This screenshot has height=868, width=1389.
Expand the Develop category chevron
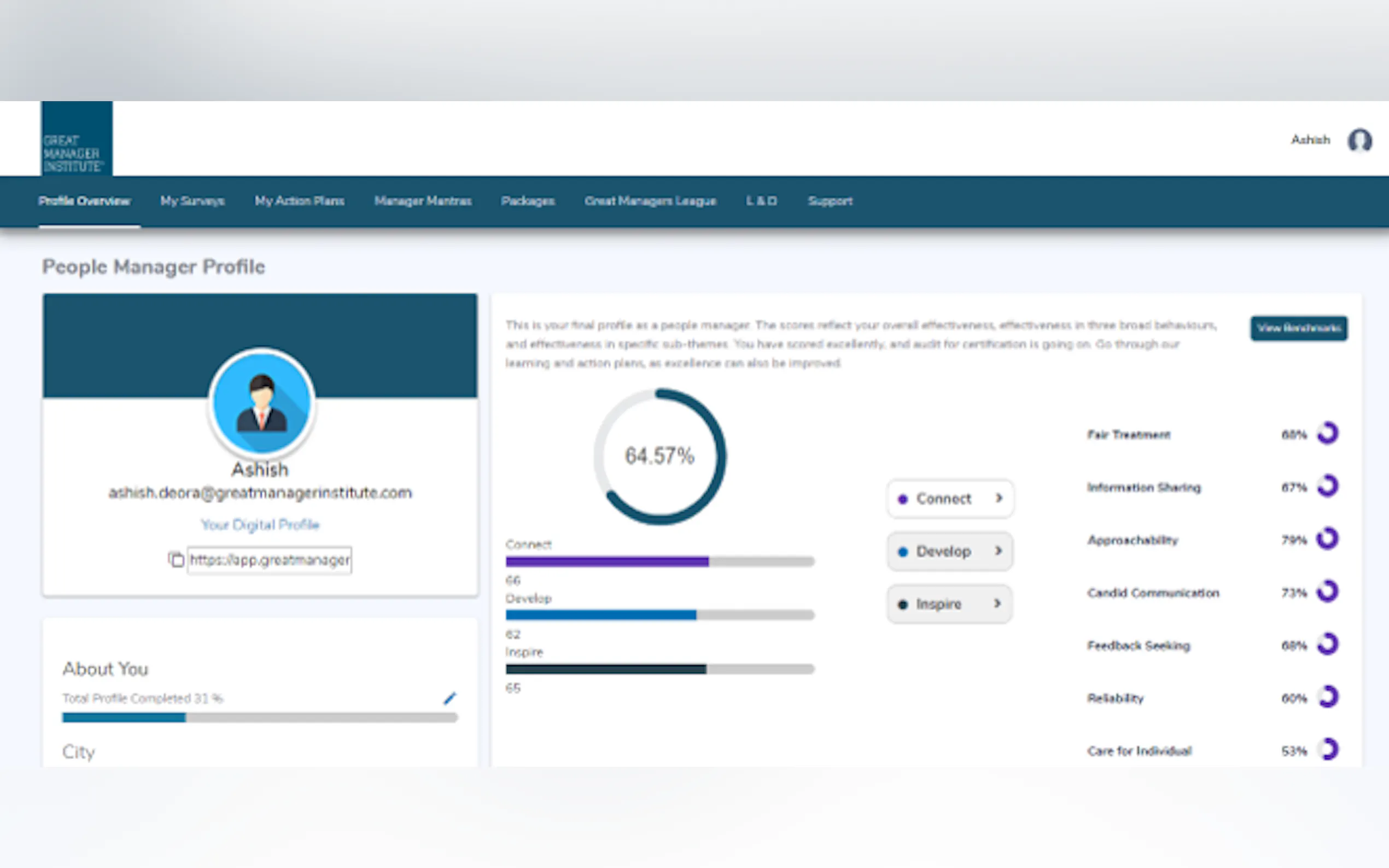[999, 551]
